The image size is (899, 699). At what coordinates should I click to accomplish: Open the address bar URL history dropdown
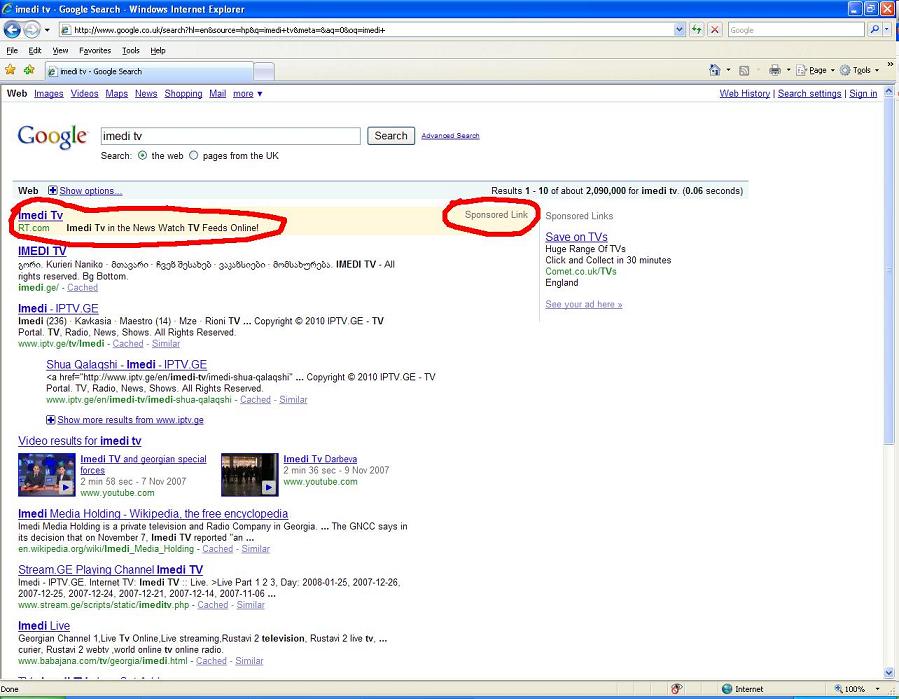679,30
